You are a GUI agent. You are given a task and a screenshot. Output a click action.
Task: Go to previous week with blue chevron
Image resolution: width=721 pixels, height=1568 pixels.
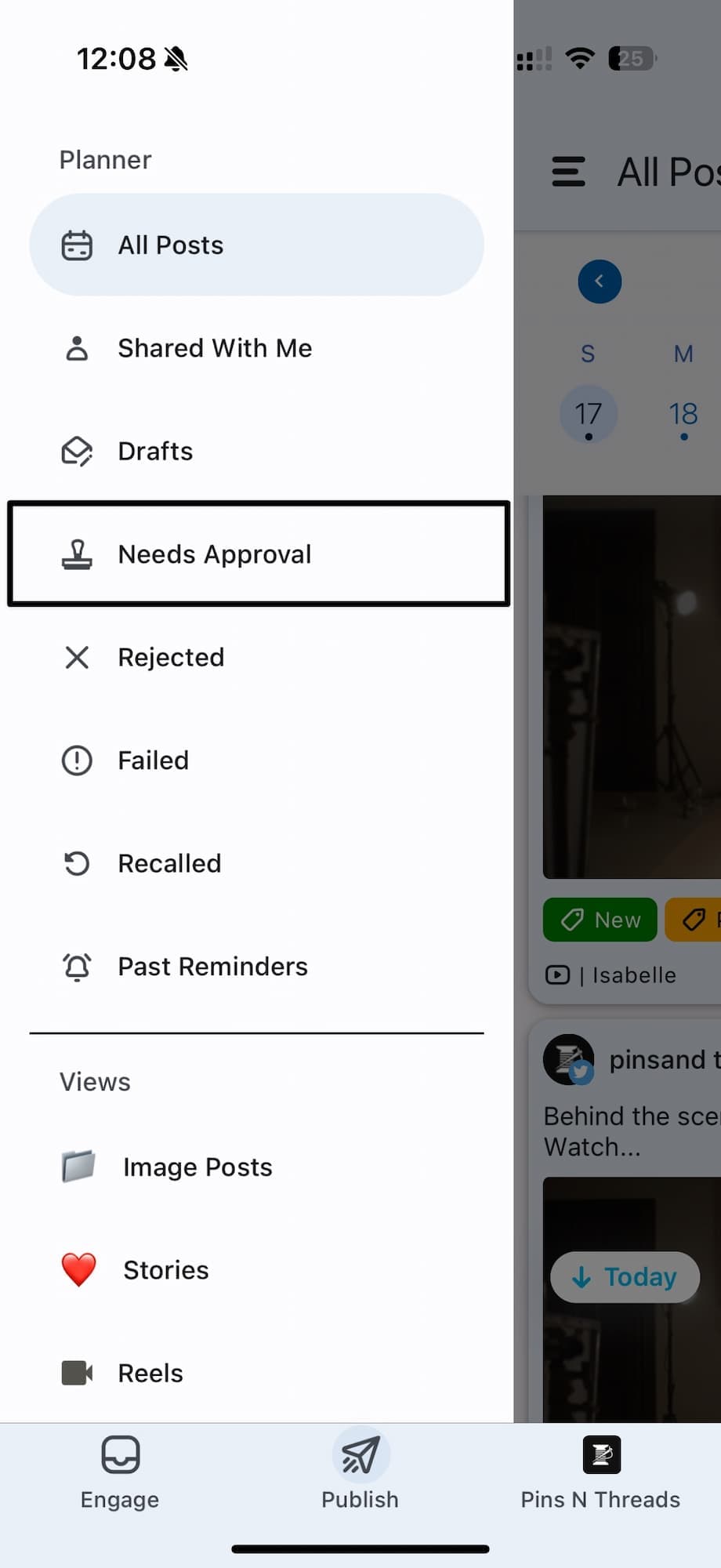tap(600, 281)
